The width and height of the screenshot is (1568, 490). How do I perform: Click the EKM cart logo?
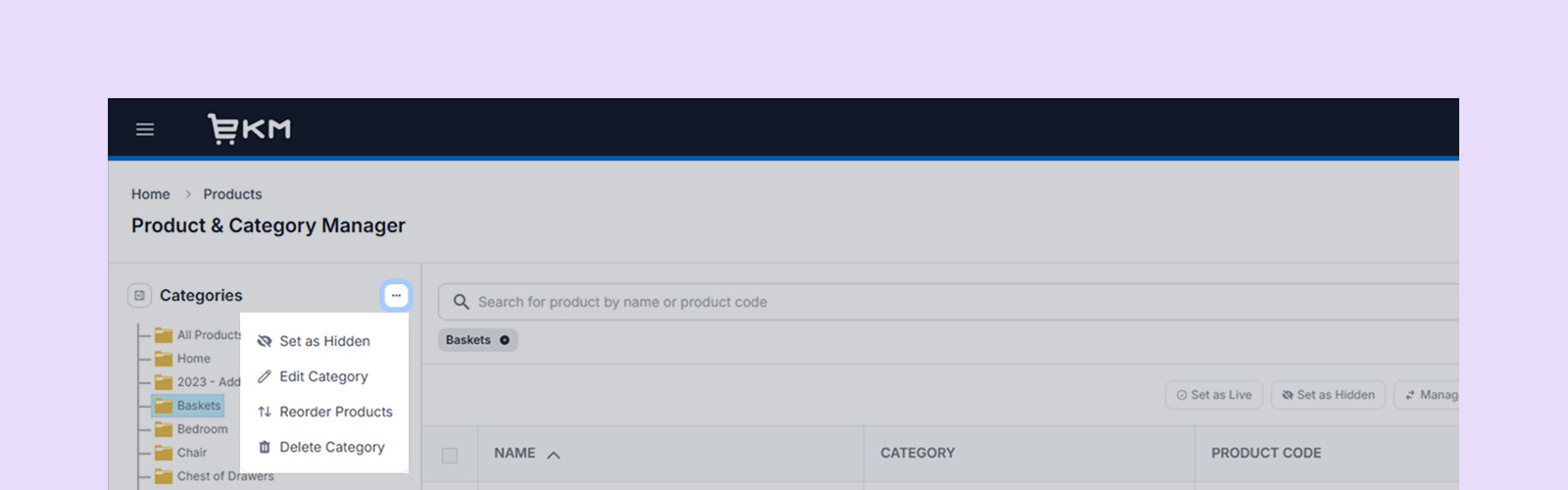(249, 128)
